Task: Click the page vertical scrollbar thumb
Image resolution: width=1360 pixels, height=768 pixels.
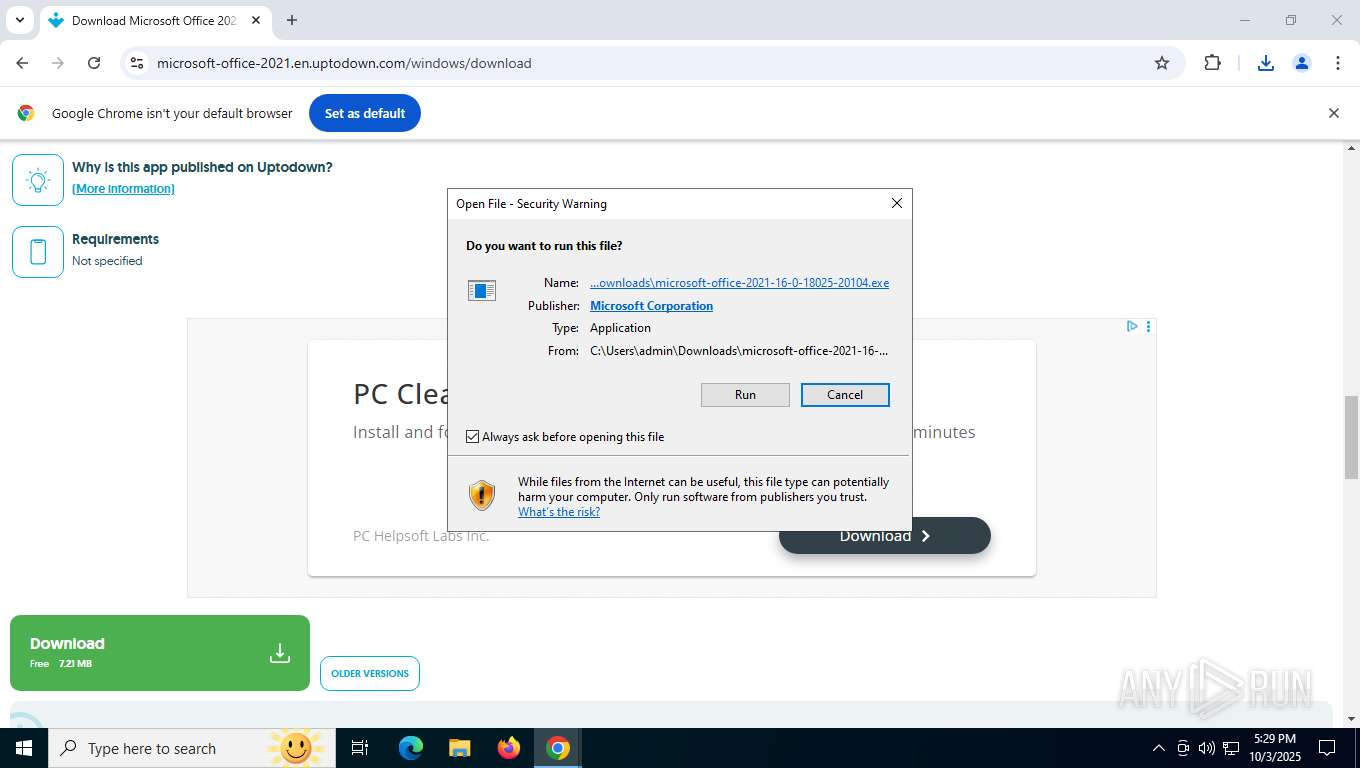Action: click(1351, 438)
